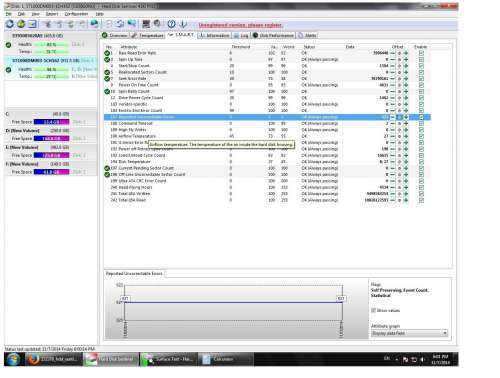Click the Reported Uncorrectable Errors graph tab
This screenshot has height=378, width=500.
tap(134, 273)
